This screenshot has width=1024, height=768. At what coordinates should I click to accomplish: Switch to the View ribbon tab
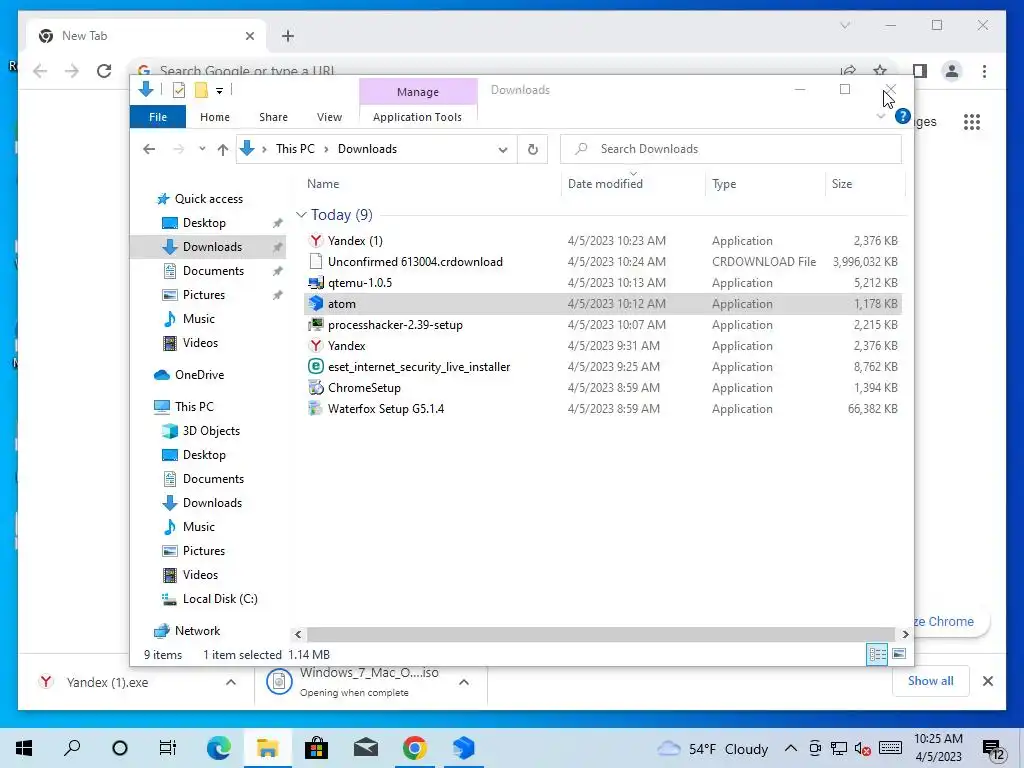[x=329, y=117]
